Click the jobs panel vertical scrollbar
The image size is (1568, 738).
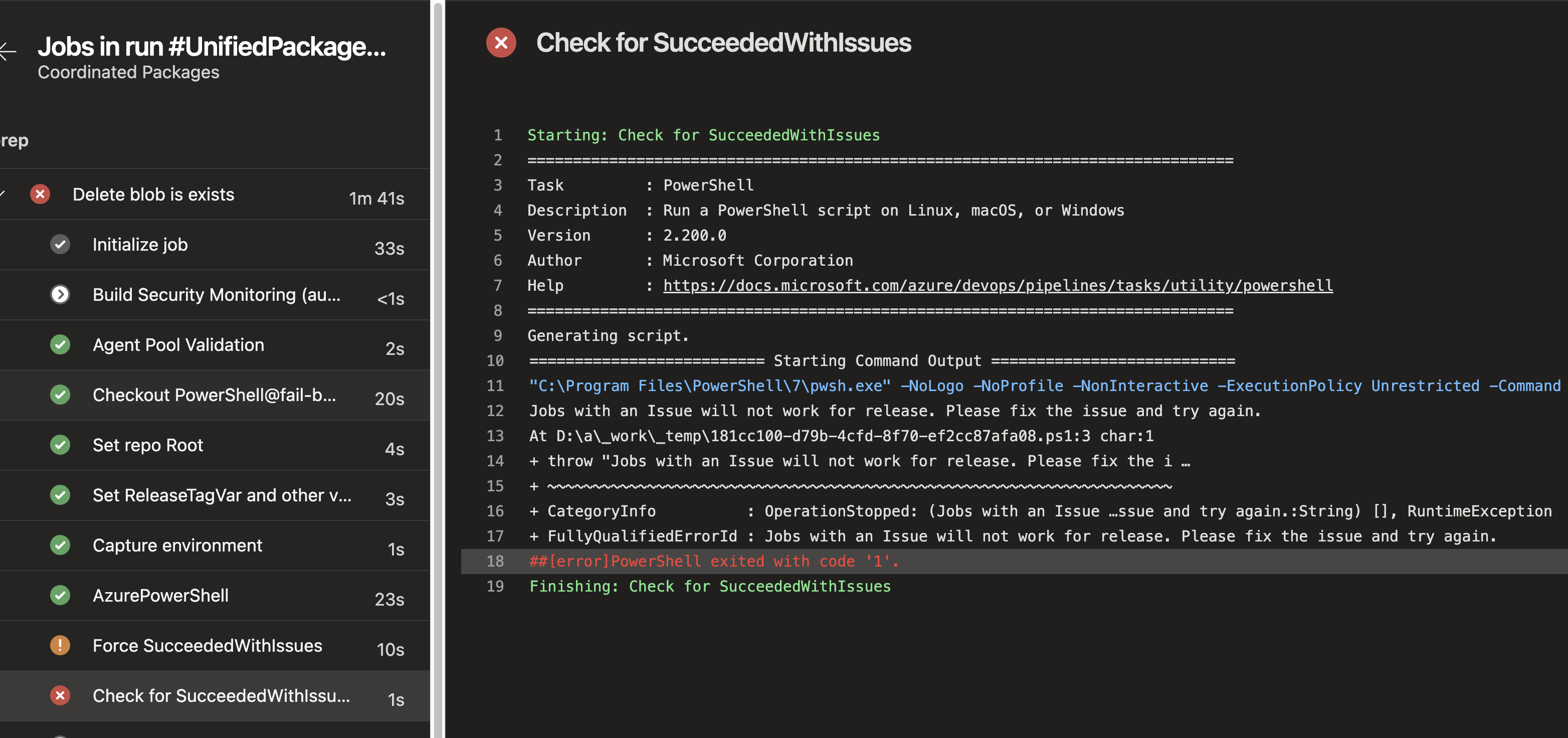click(x=437, y=369)
